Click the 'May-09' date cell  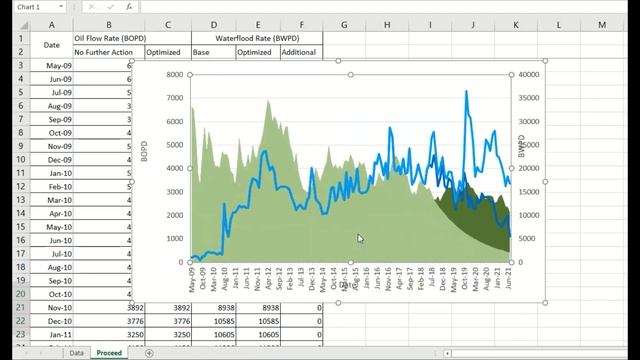point(51,65)
